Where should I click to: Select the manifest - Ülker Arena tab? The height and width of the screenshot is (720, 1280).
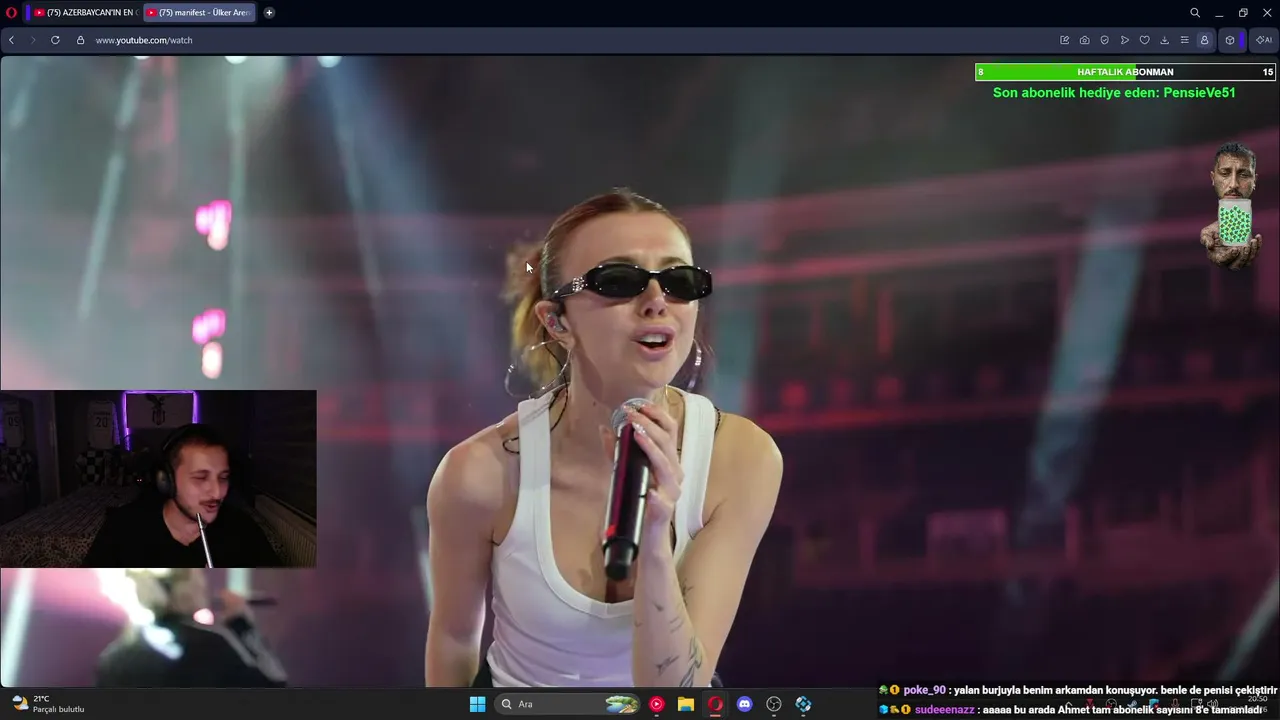tap(199, 13)
